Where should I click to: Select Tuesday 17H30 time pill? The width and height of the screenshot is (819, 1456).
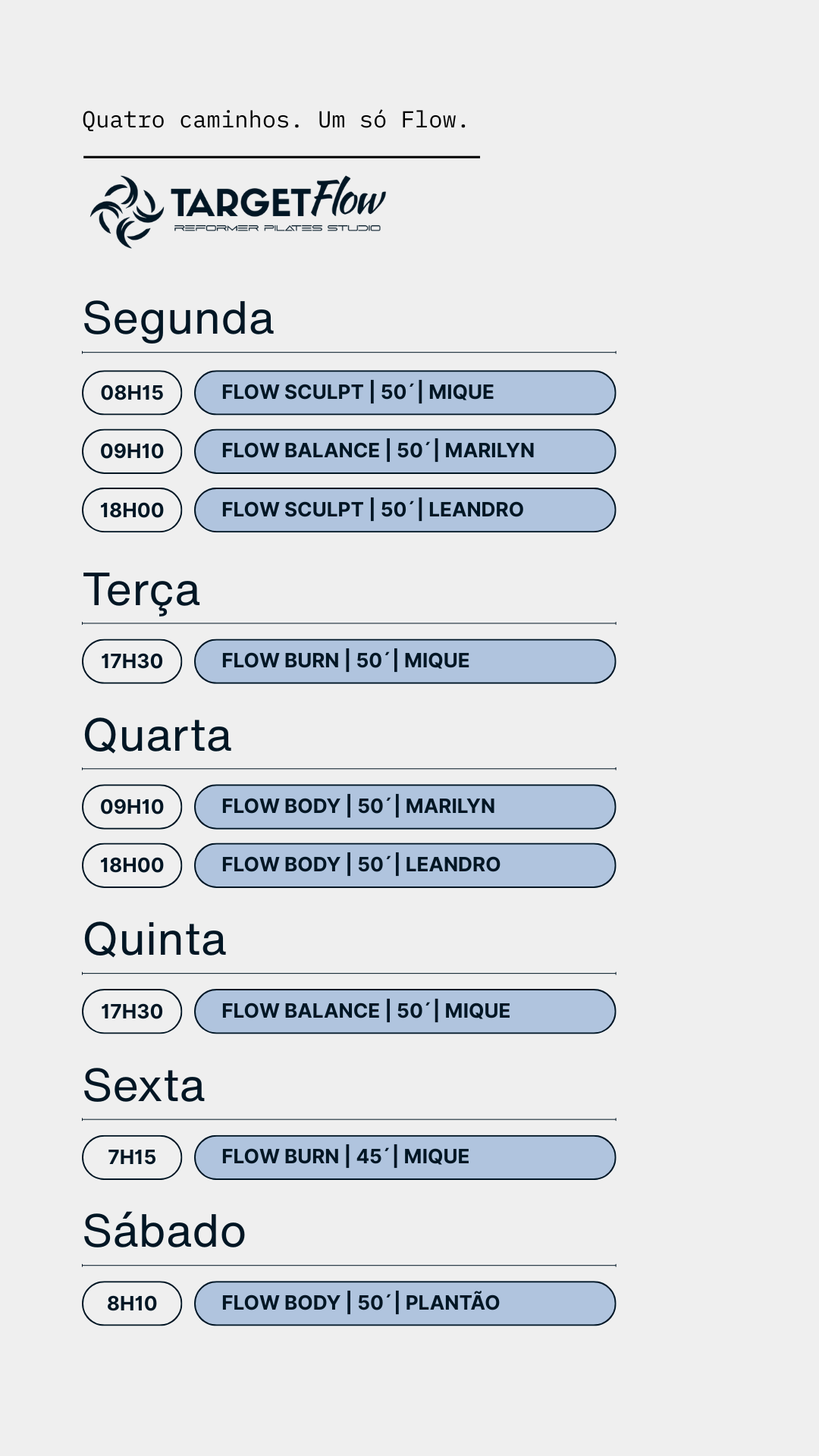[x=132, y=661]
